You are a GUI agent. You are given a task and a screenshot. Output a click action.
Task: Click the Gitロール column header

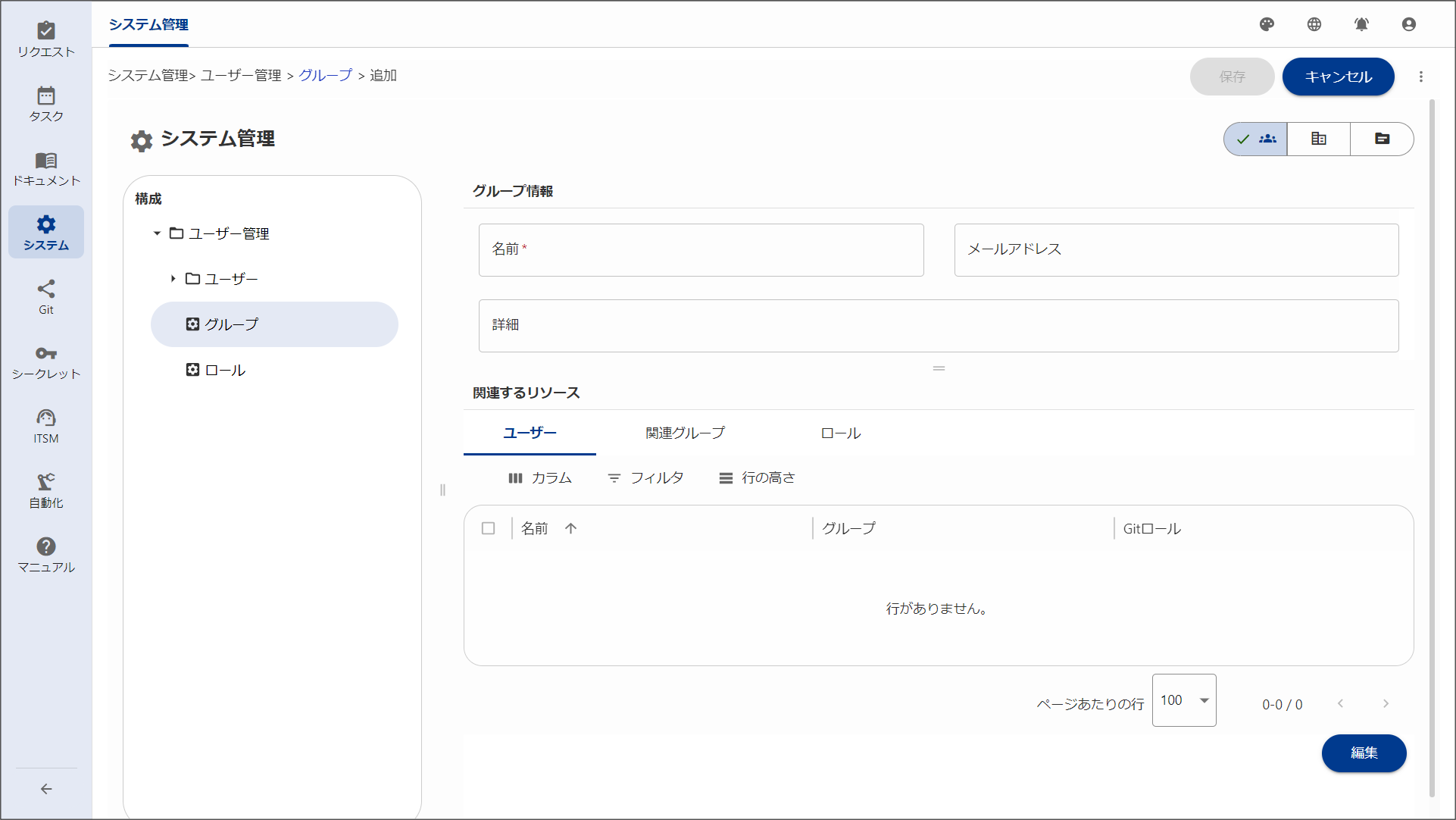click(x=1151, y=528)
